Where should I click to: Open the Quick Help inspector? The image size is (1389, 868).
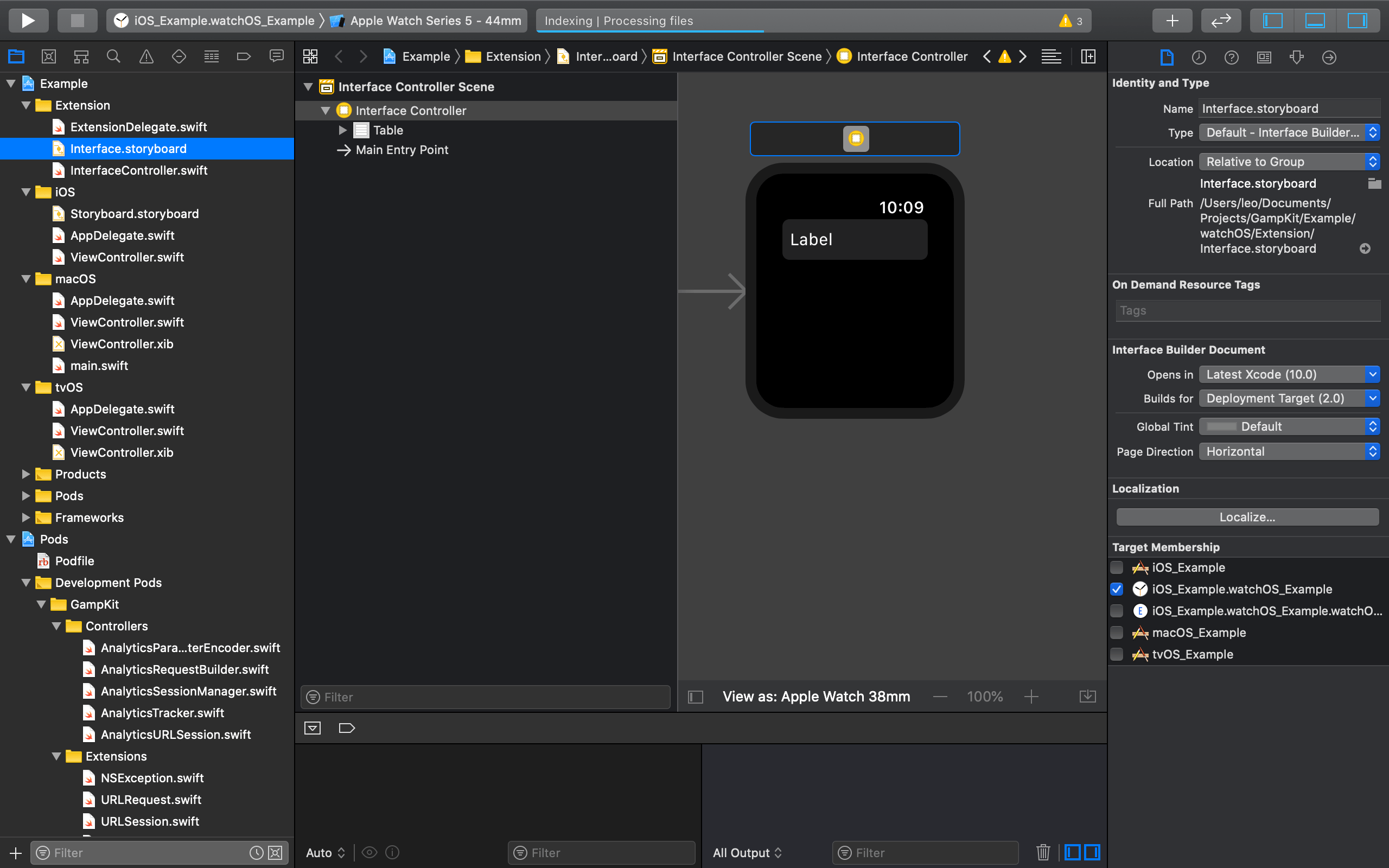point(1231,57)
